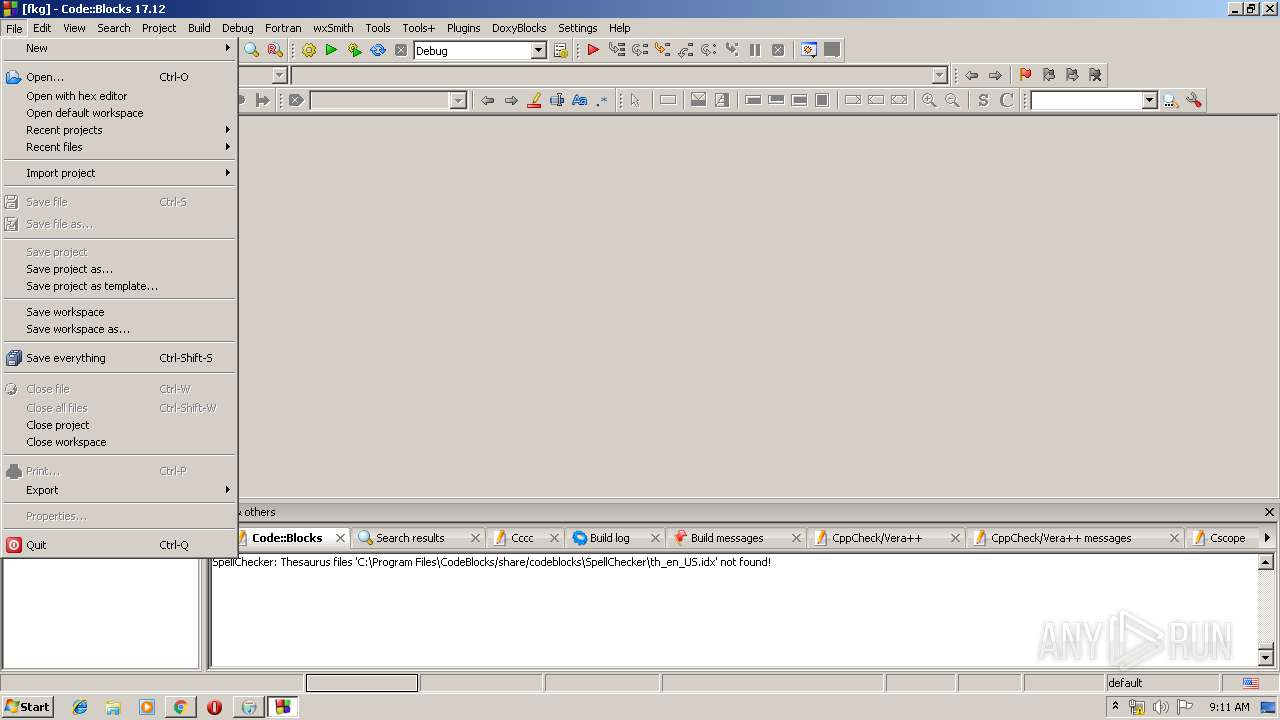Open Chrome from taskbar
The image size is (1280, 720).
[180, 707]
